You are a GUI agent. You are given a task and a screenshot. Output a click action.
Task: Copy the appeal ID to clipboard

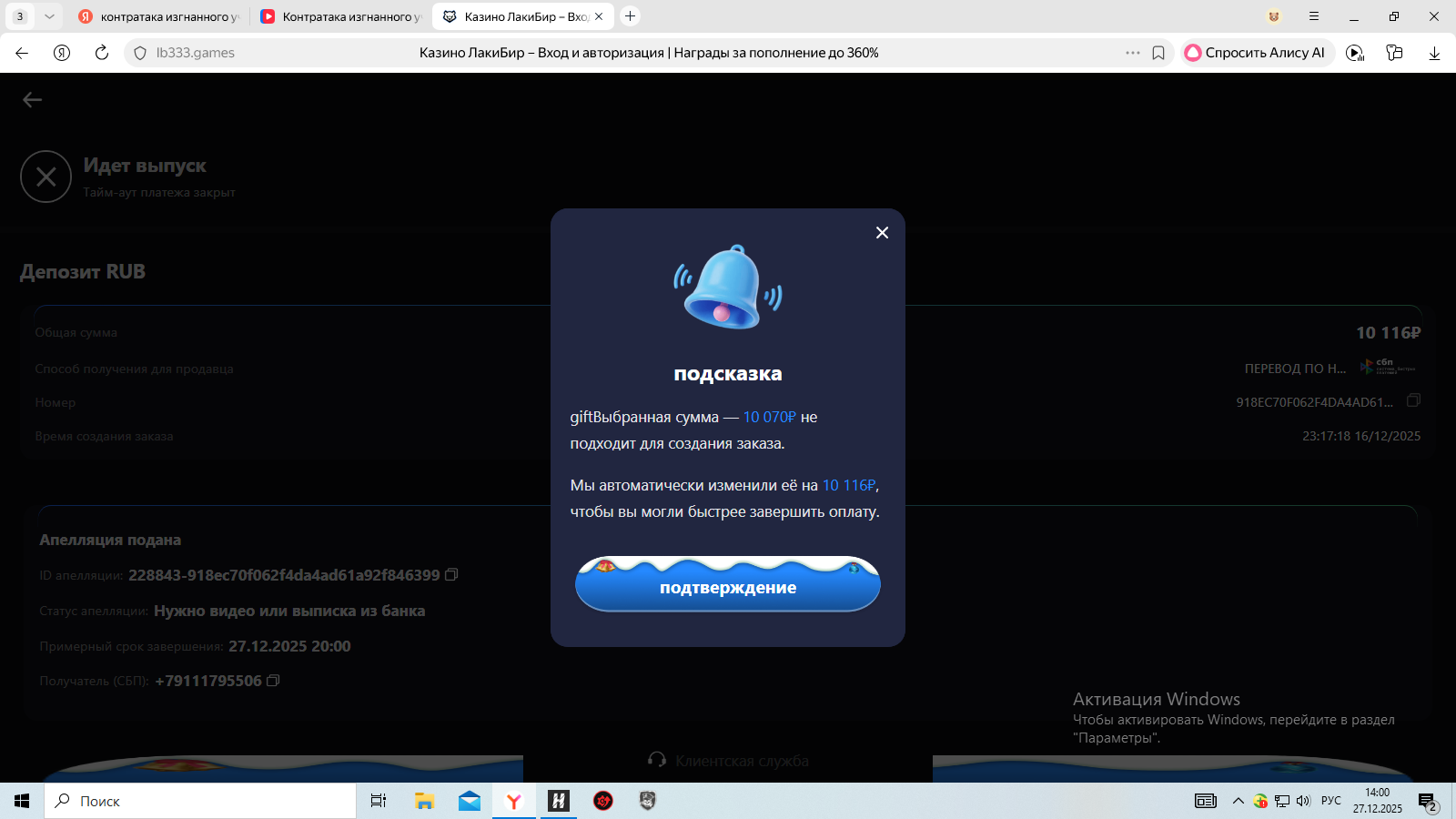point(451,575)
